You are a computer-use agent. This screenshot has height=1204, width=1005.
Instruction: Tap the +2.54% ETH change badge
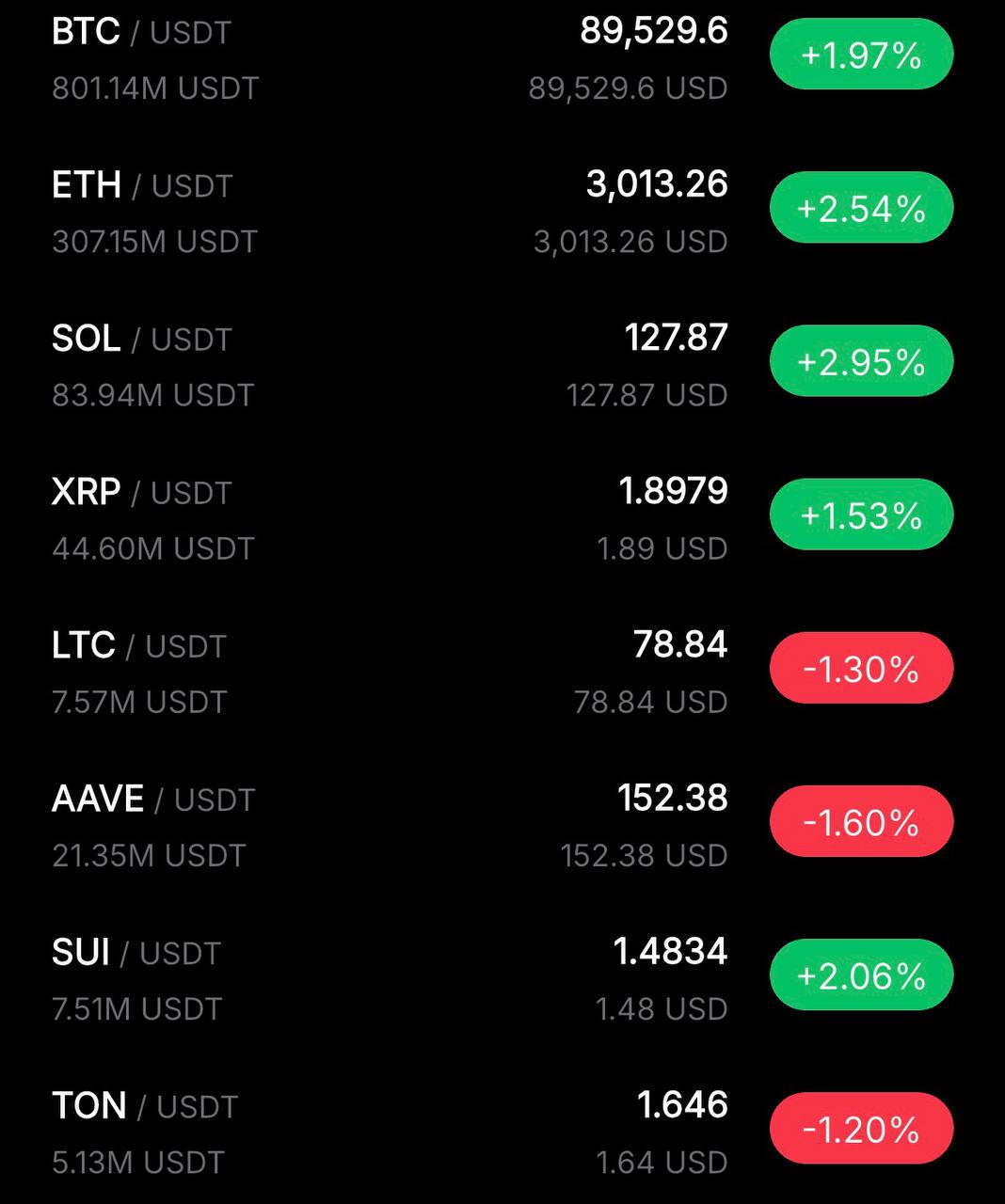pos(861,208)
